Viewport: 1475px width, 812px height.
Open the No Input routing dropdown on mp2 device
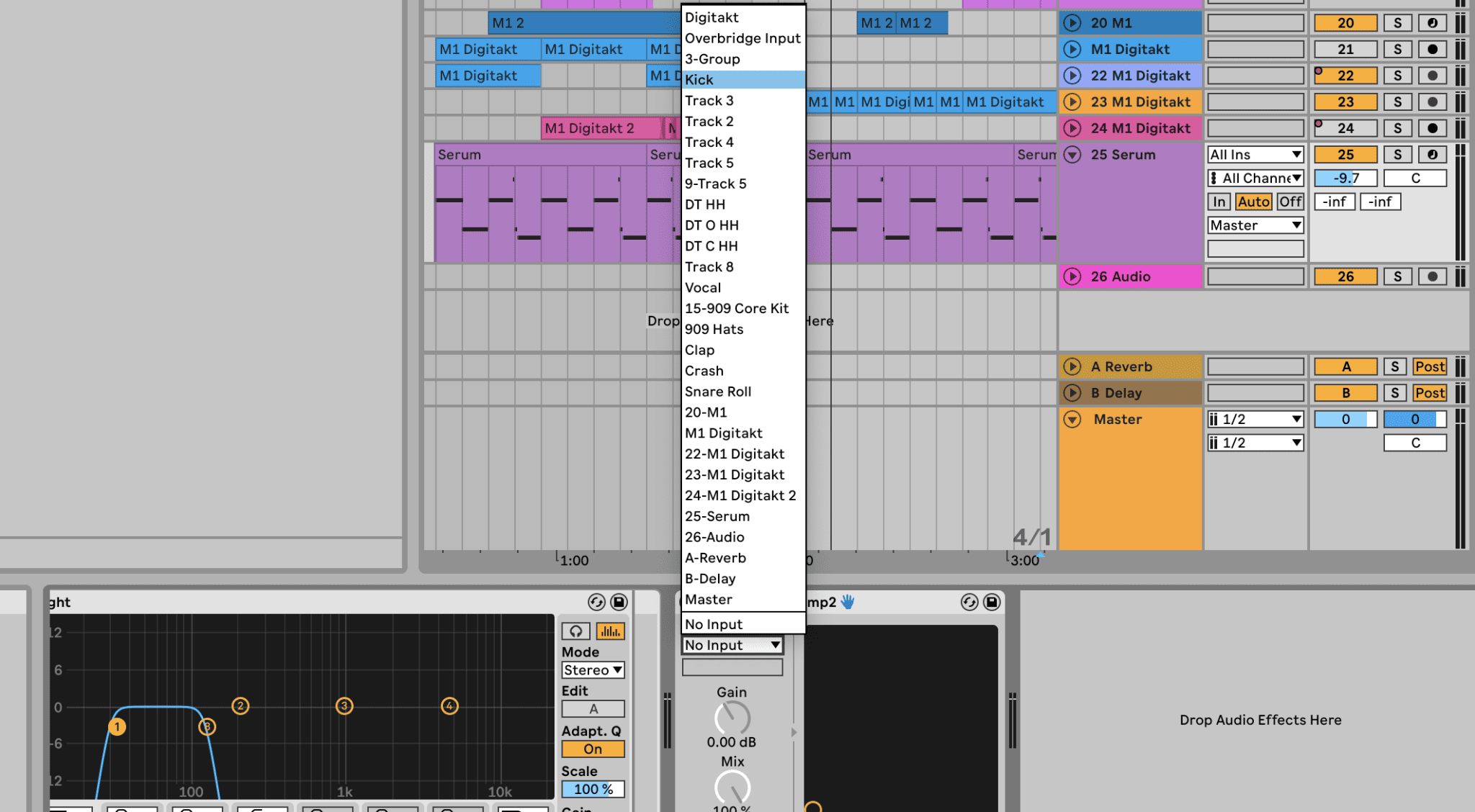coord(732,644)
